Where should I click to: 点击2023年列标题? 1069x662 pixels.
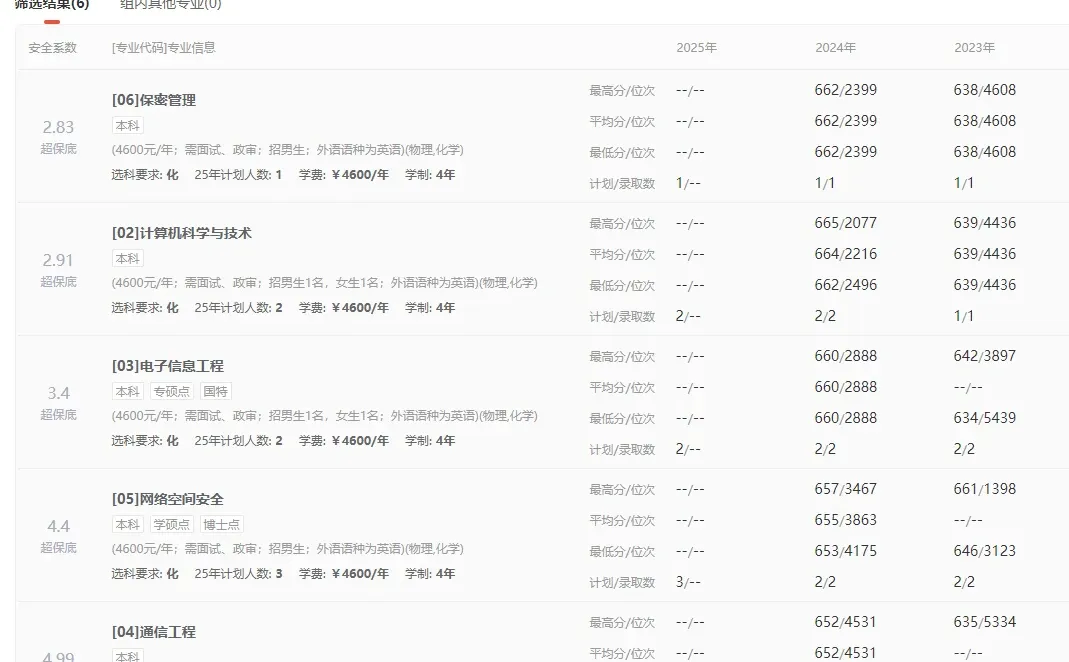(x=974, y=47)
